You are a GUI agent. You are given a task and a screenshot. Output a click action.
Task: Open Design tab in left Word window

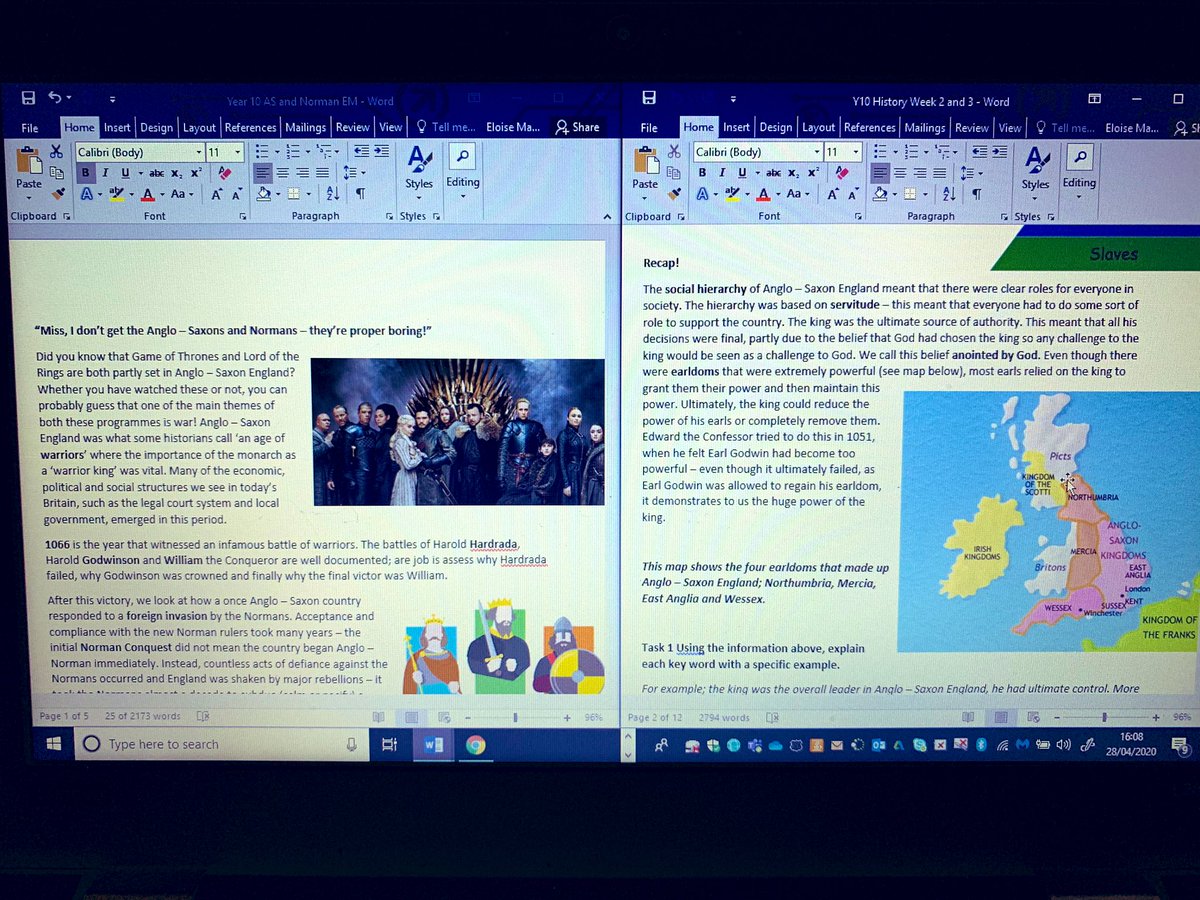click(x=156, y=127)
